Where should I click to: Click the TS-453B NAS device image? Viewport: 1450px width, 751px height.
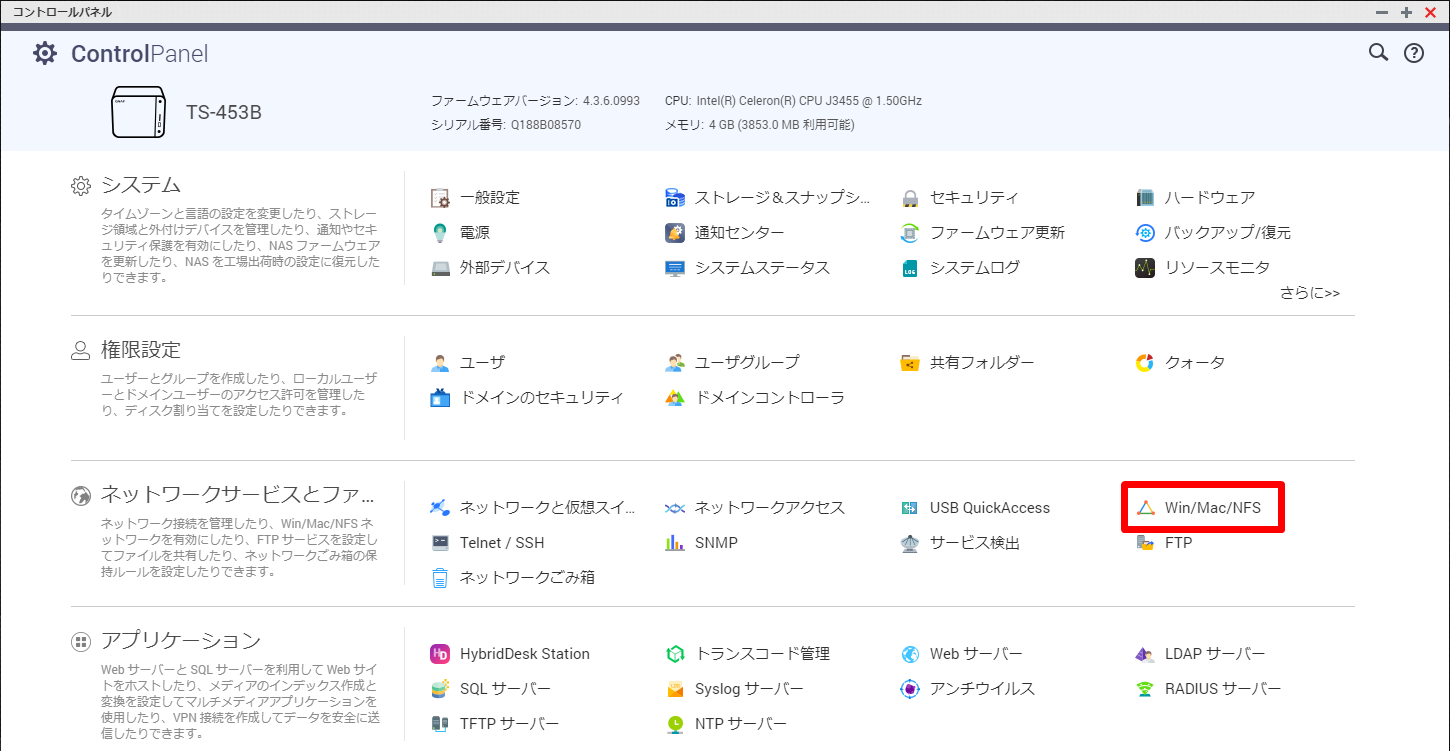click(x=138, y=112)
